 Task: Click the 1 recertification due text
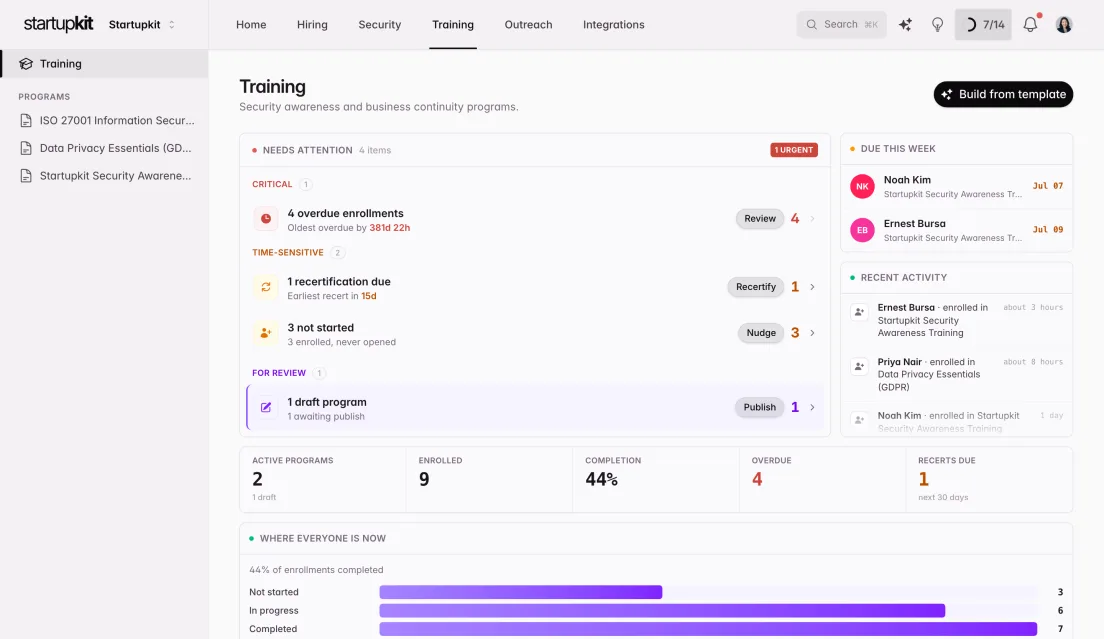[x=339, y=281]
